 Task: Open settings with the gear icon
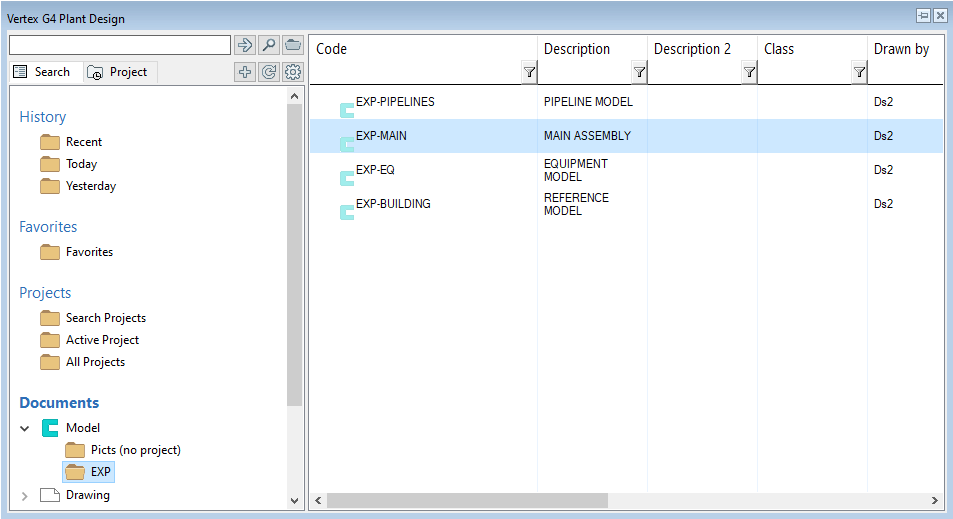(293, 72)
